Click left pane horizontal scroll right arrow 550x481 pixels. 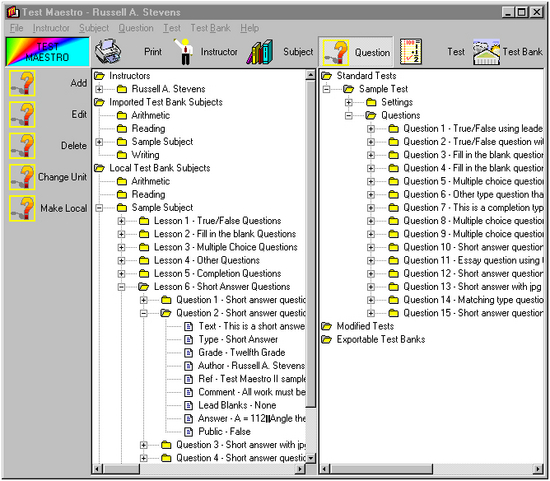(x=300, y=469)
